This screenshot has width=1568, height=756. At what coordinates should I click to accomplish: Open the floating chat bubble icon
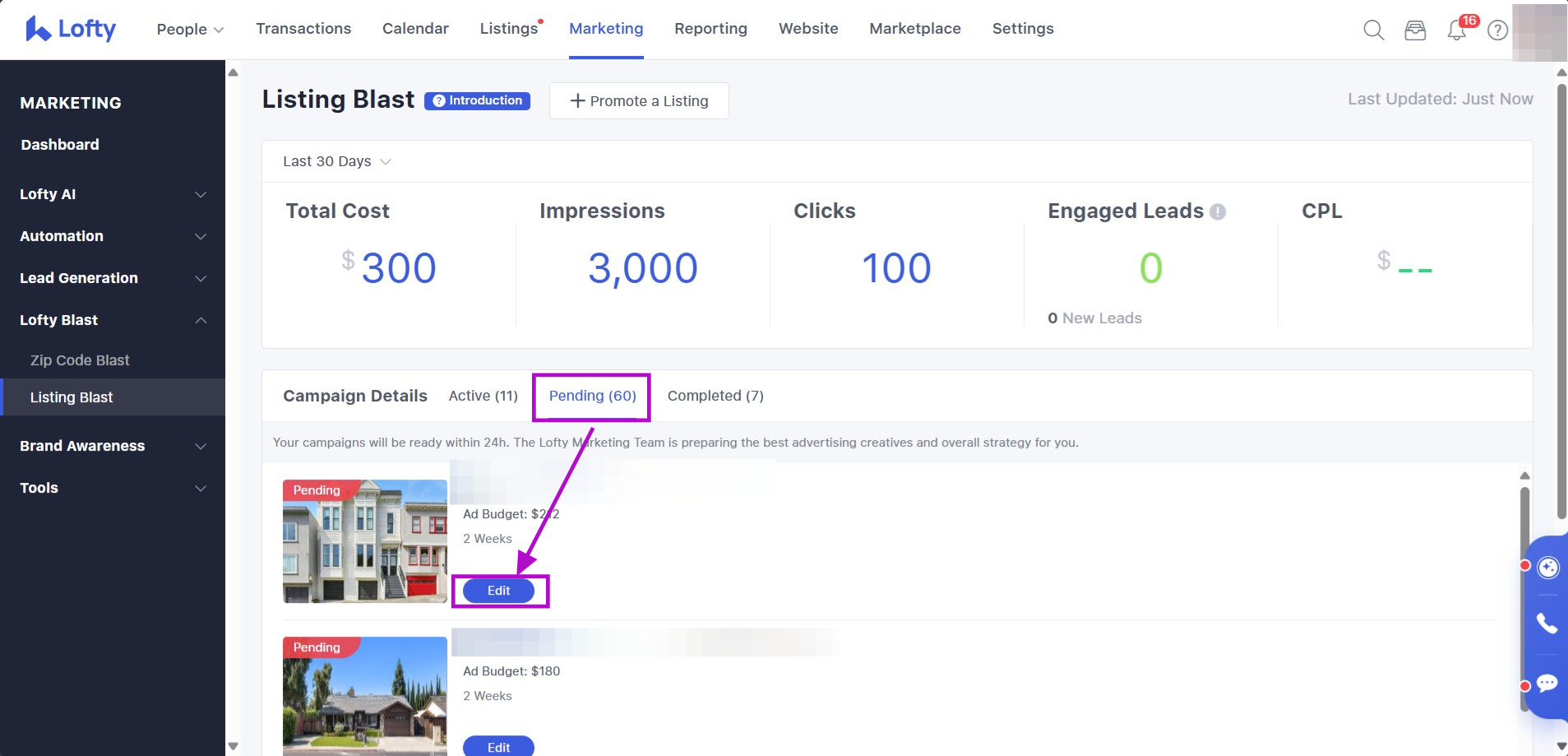tap(1547, 684)
